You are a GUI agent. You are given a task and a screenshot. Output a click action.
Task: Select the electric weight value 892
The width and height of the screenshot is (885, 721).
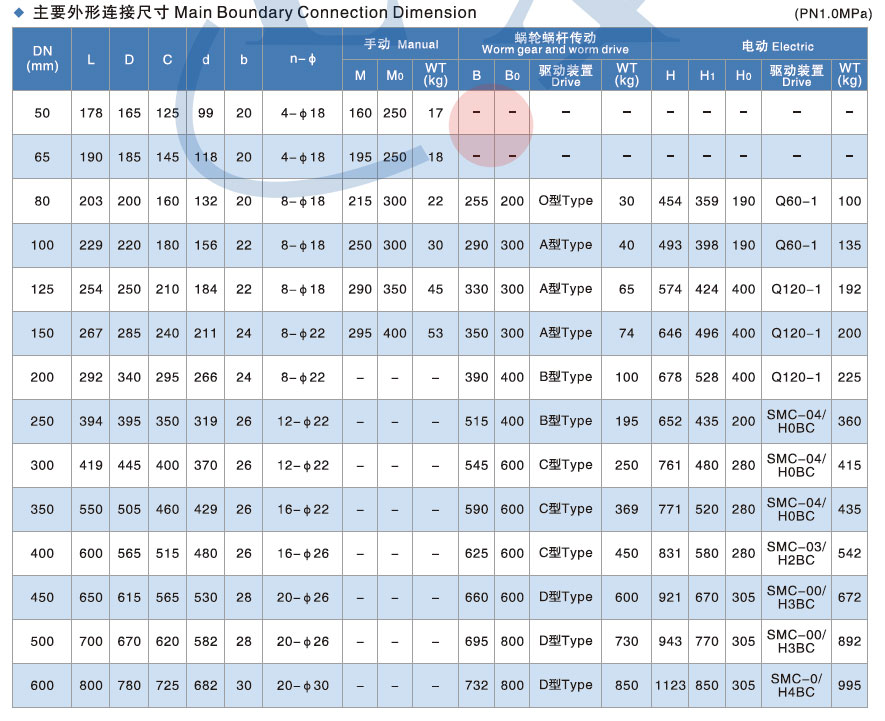849,641
